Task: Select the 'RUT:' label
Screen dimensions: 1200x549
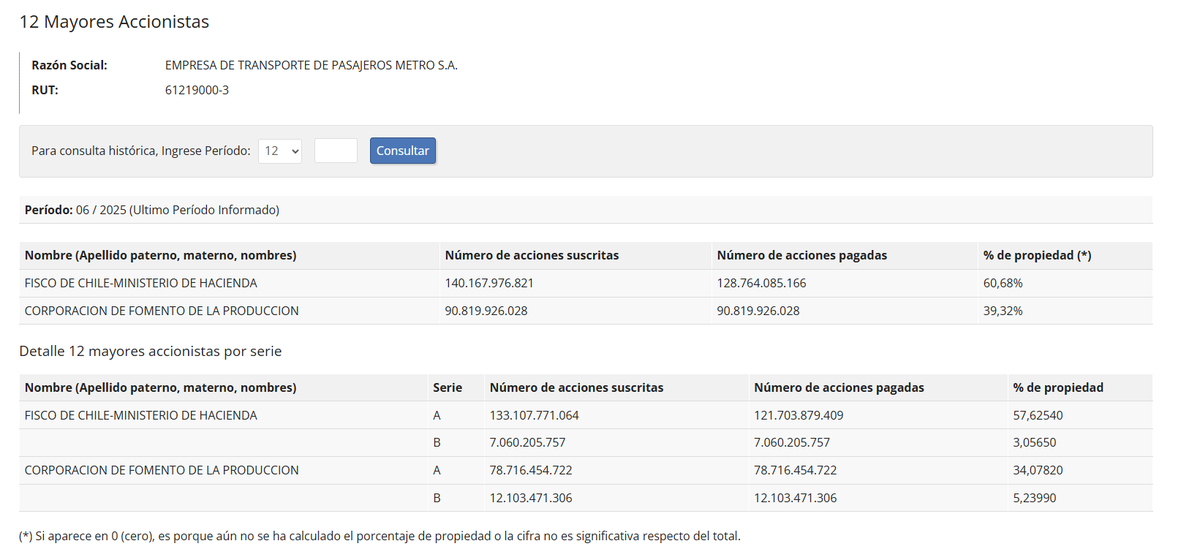Action: click(x=45, y=90)
